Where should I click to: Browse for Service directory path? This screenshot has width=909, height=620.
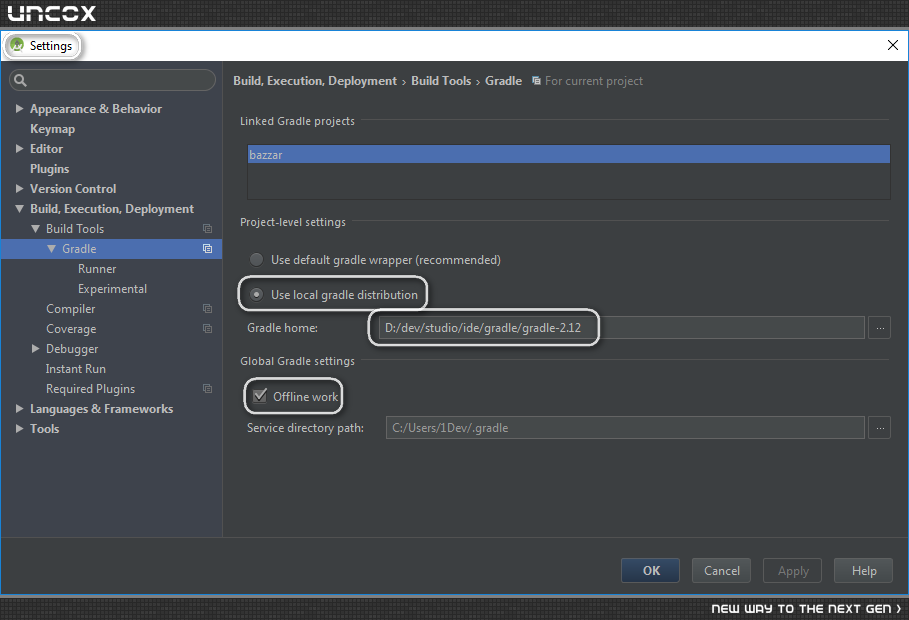[x=879, y=428]
